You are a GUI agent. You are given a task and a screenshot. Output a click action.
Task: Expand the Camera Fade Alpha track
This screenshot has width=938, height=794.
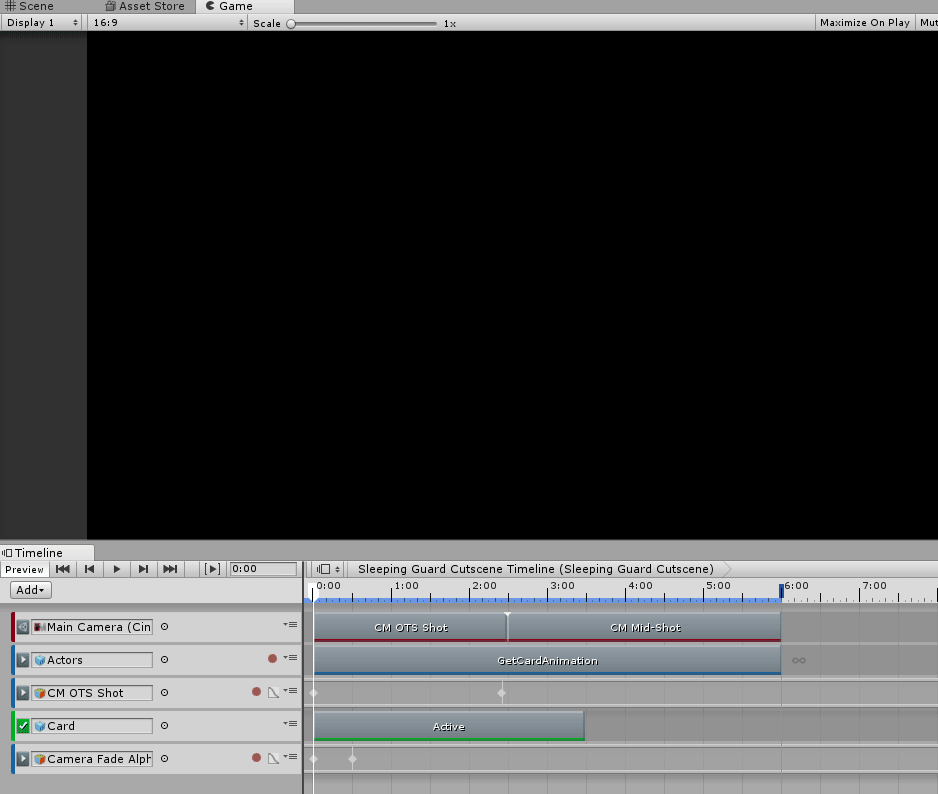point(23,759)
